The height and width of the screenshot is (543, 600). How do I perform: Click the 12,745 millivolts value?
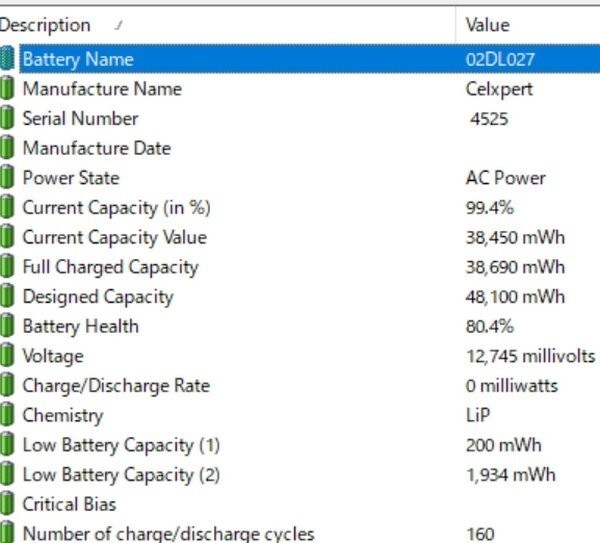tap(531, 356)
